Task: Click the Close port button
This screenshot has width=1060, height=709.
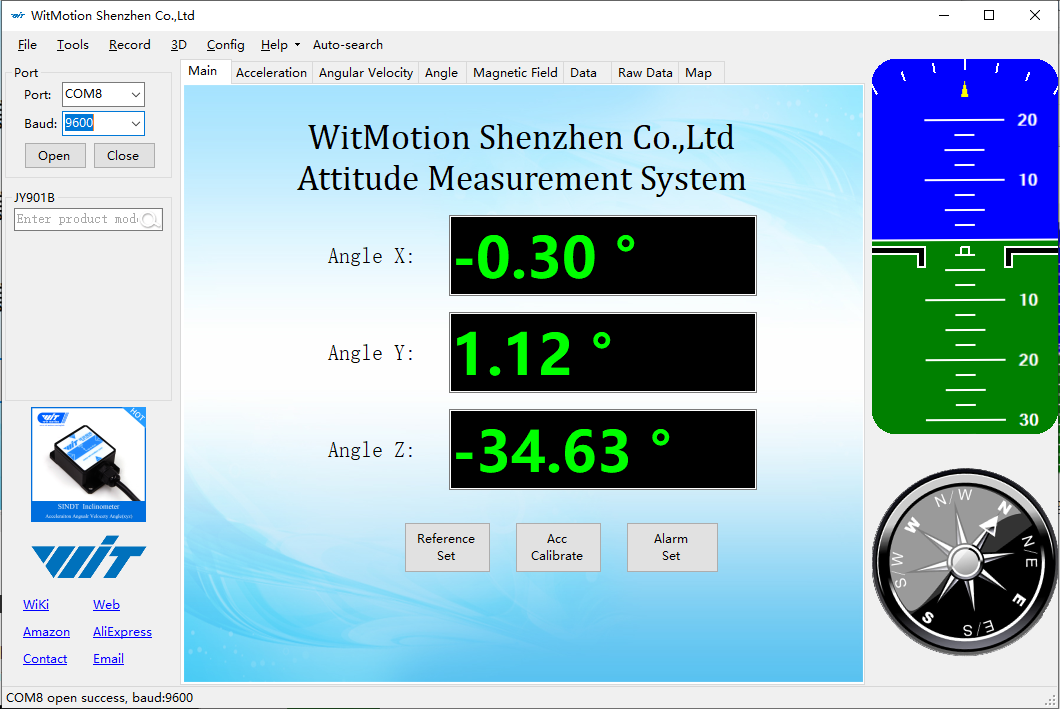Action: (124, 155)
